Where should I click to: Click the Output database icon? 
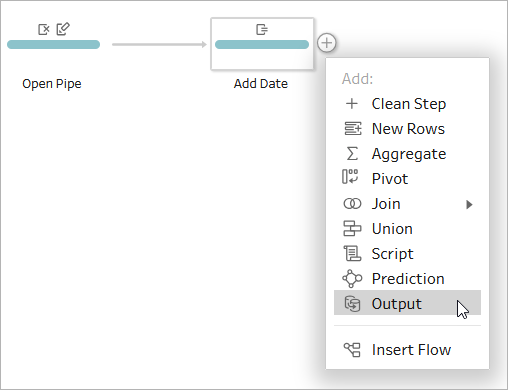[352, 304]
